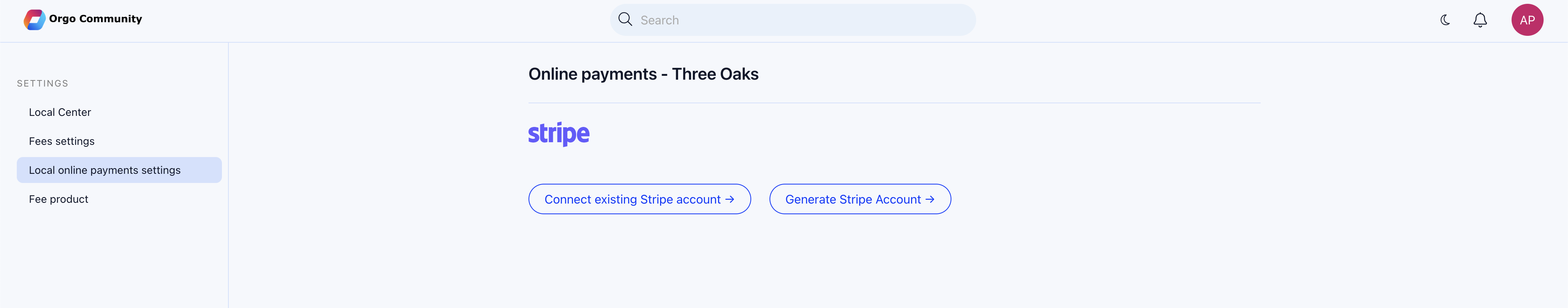Click the Orgo Community logo icon
Screen dimensions: 1568x308
[x=34, y=19]
